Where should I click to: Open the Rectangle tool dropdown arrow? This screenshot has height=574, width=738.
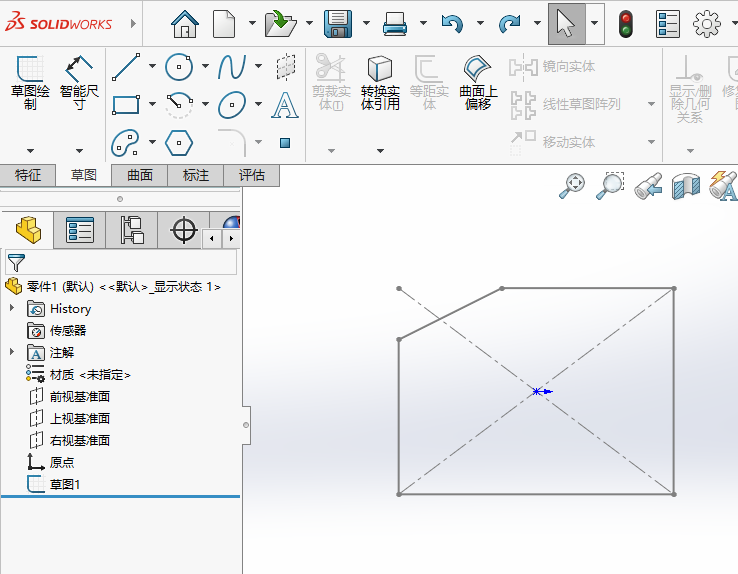(152, 104)
